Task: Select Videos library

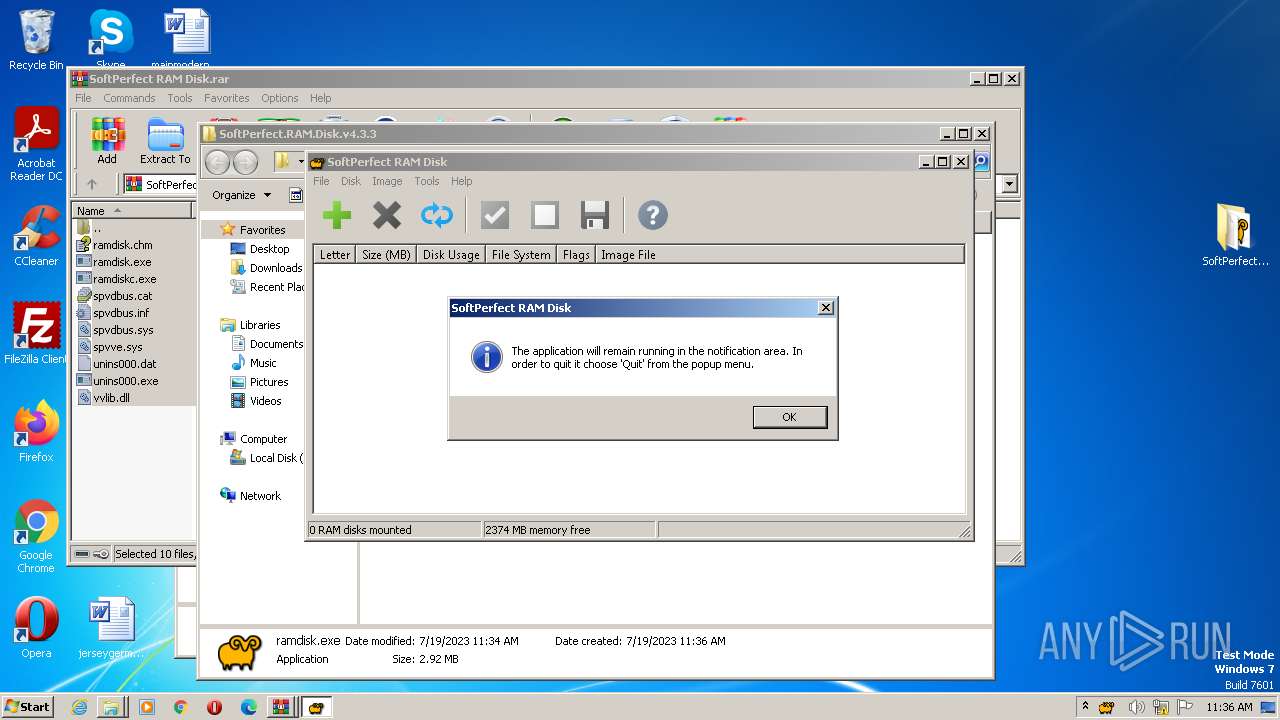Action: click(256, 401)
